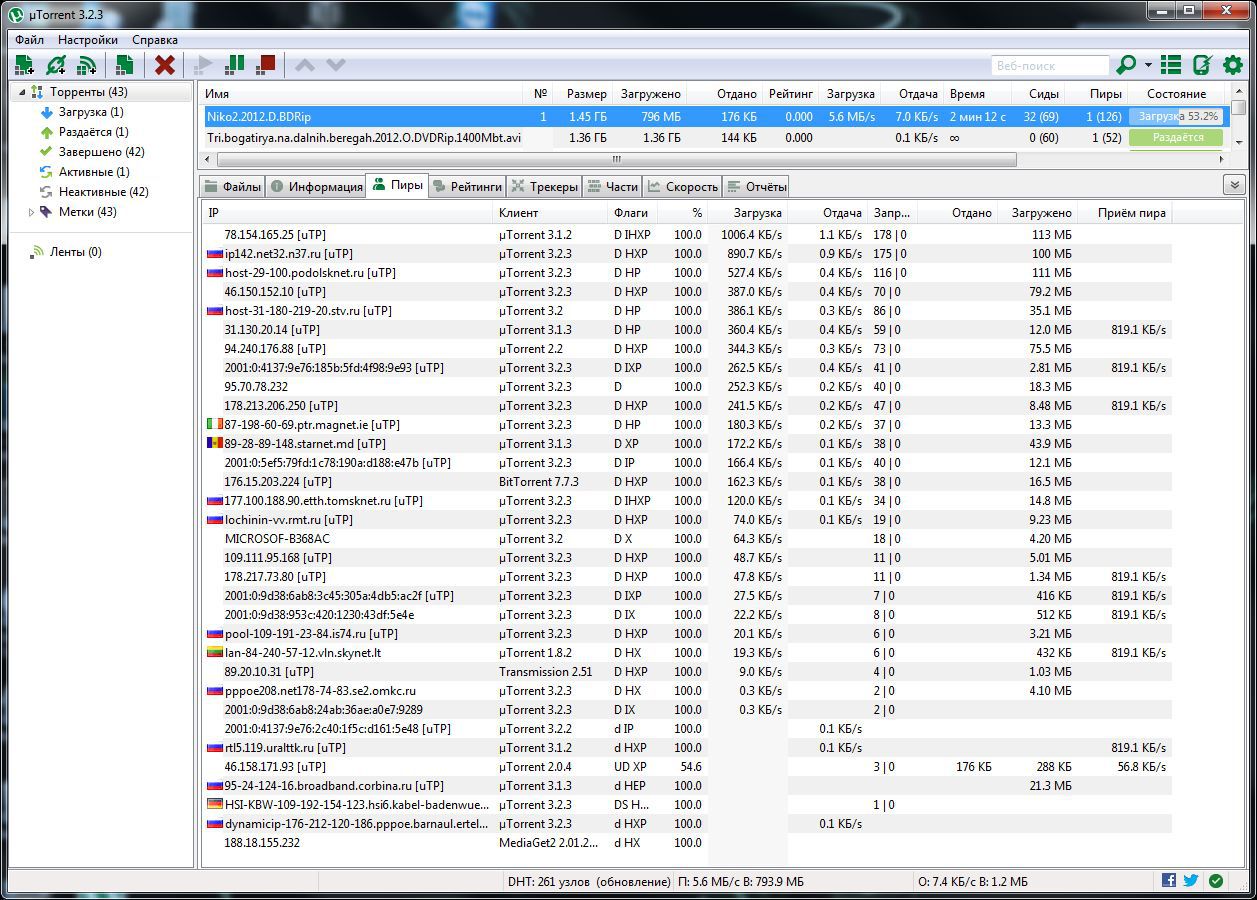The height and width of the screenshot is (900, 1257).
Task: Switch to the Информация tab
Action: click(316, 186)
